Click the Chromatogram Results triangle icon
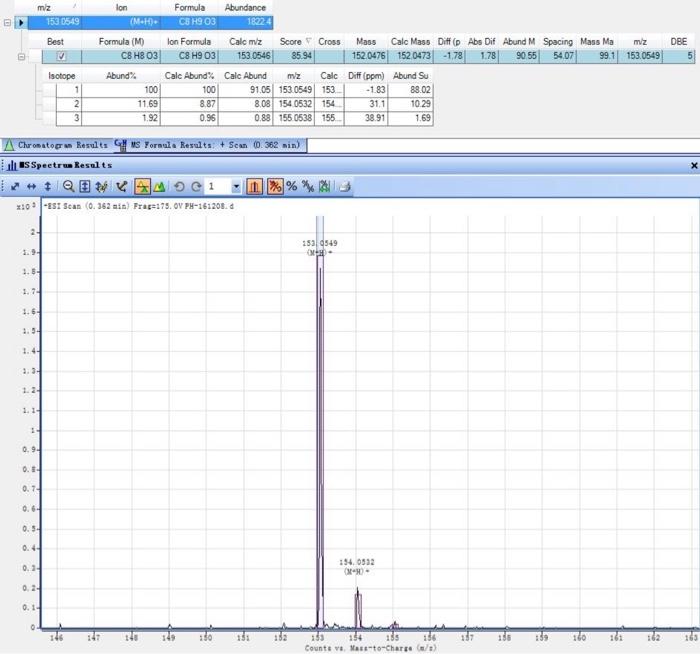700x654 pixels. coord(9,146)
